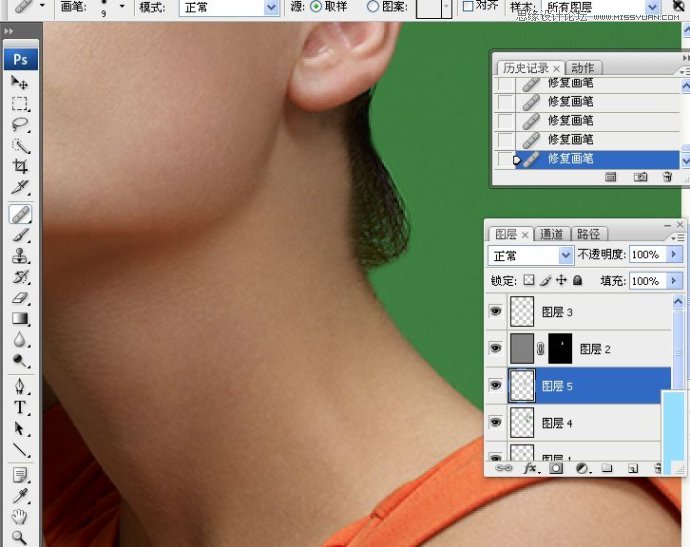This screenshot has height=547, width=690.
Task: Select the Brush tool
Action: 20,235
